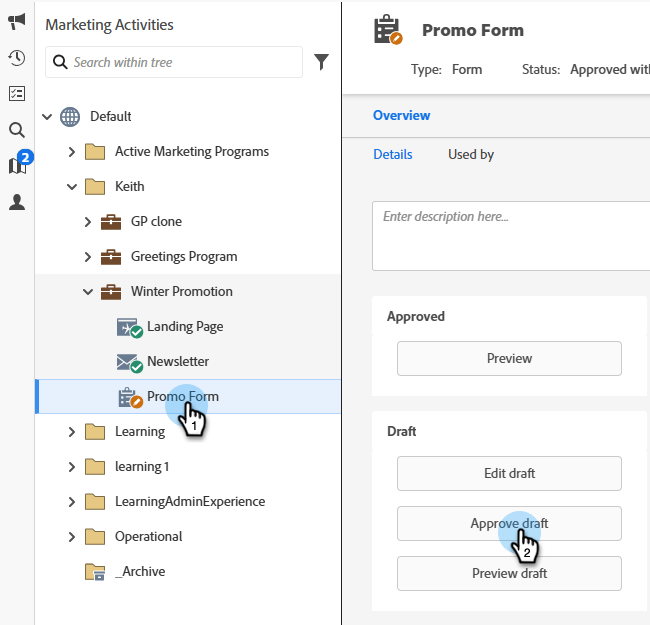Open the recent history clock icon
650x625 pixels.
tap(17, 57)
